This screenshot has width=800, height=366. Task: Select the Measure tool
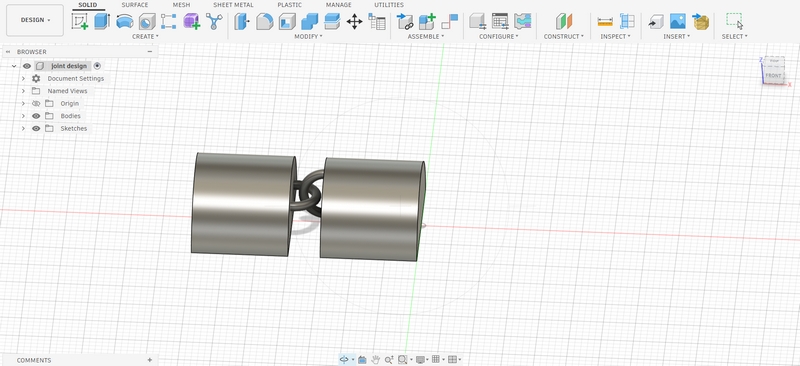coord(605,21)
